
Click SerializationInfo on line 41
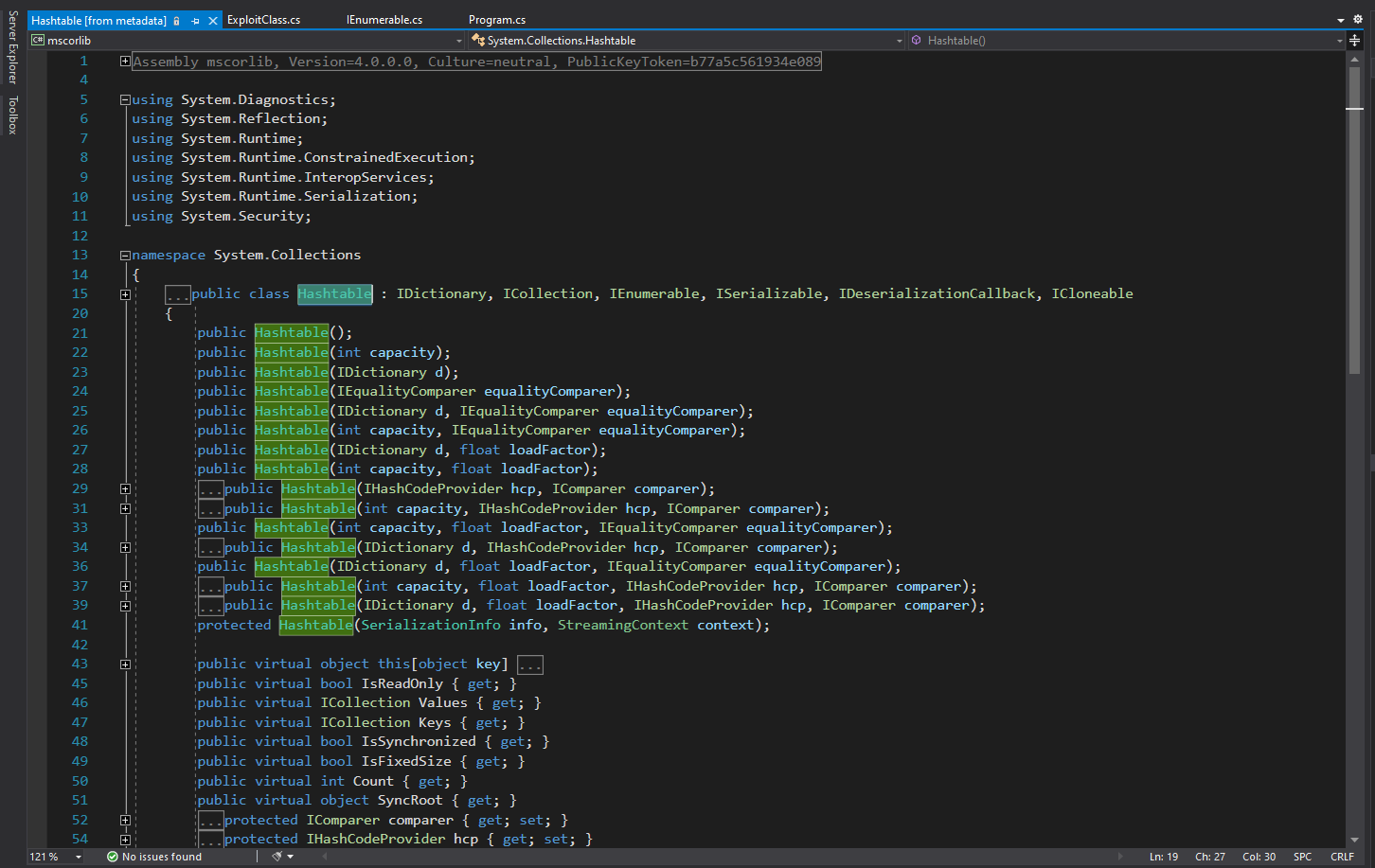coord(431,625)
